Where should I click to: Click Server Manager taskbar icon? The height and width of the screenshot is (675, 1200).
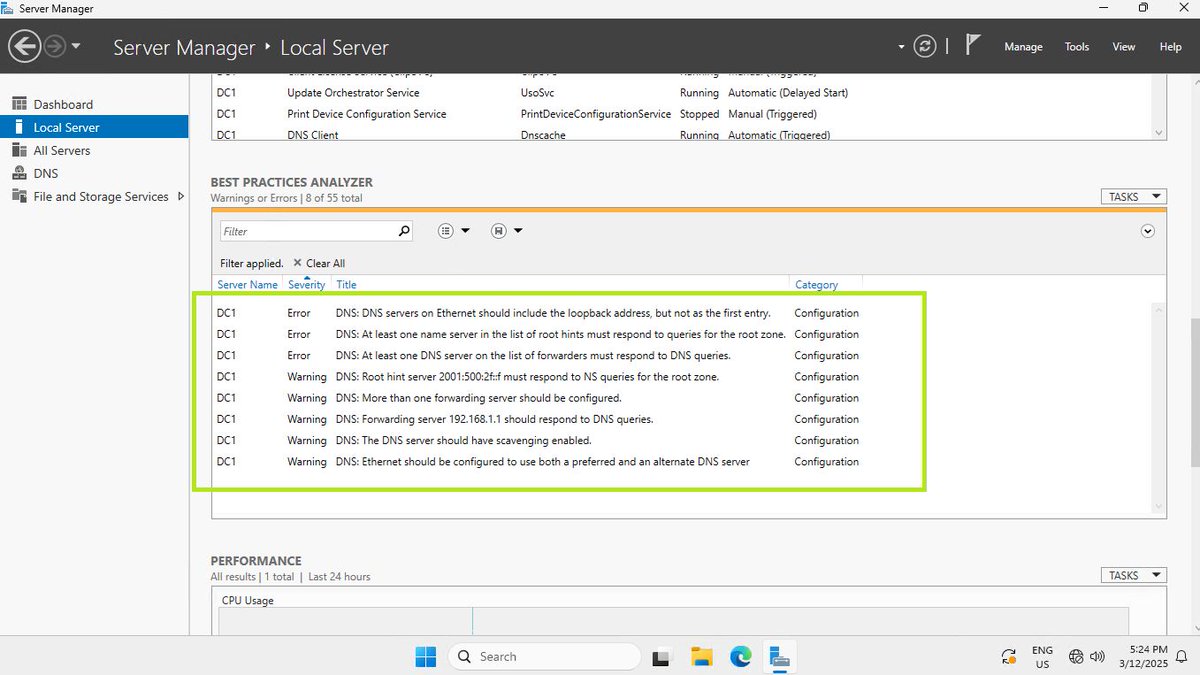pyautogui.click(x=780, y=657)
